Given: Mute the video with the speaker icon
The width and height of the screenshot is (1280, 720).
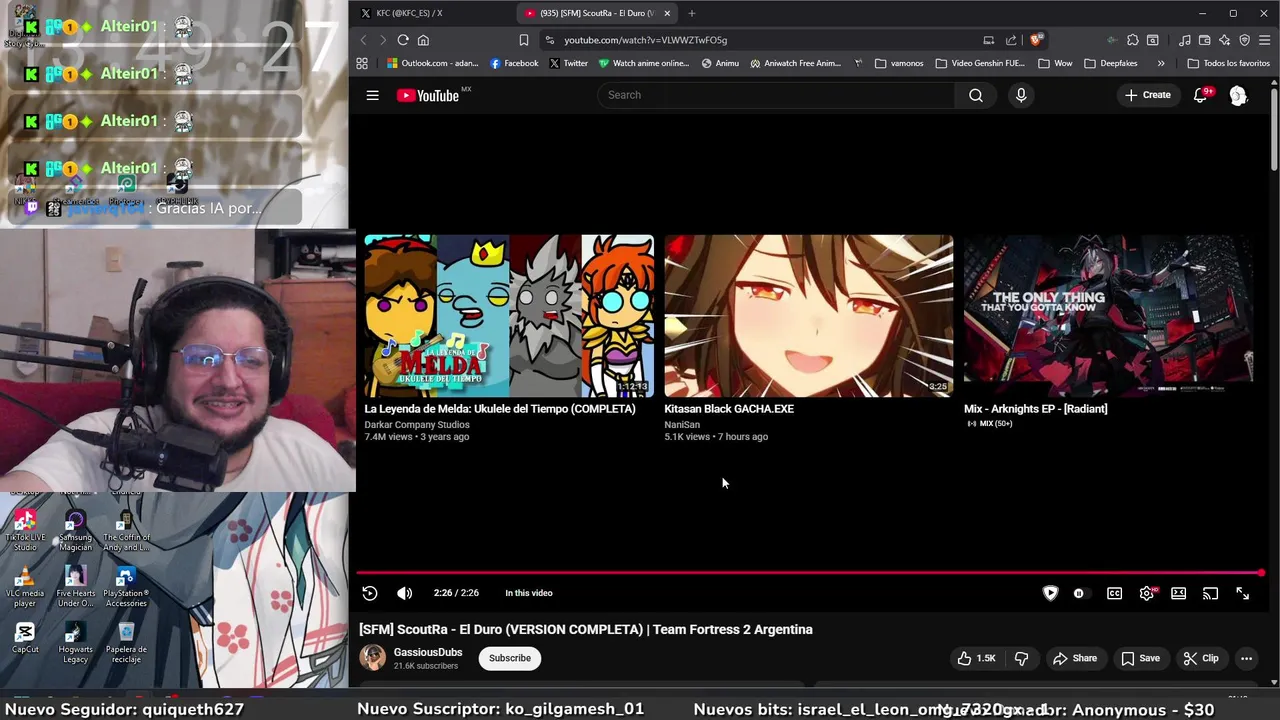Looking at the screenshot, I should pyautogui.click(x=405, y=593).
